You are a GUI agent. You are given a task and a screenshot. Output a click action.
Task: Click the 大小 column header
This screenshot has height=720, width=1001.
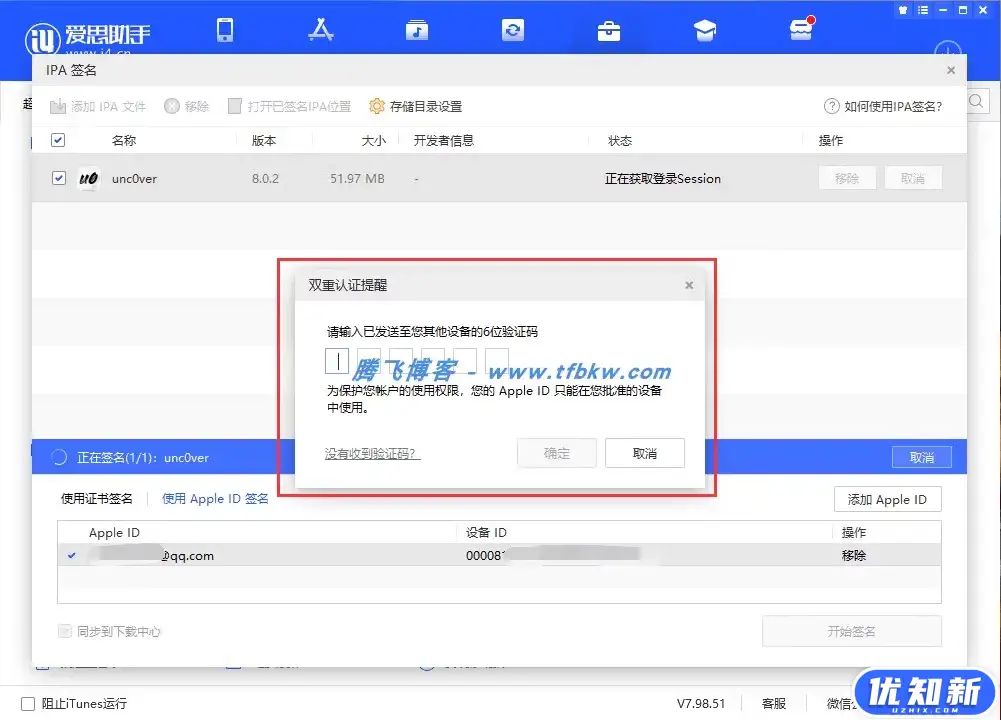click(373, 140)
